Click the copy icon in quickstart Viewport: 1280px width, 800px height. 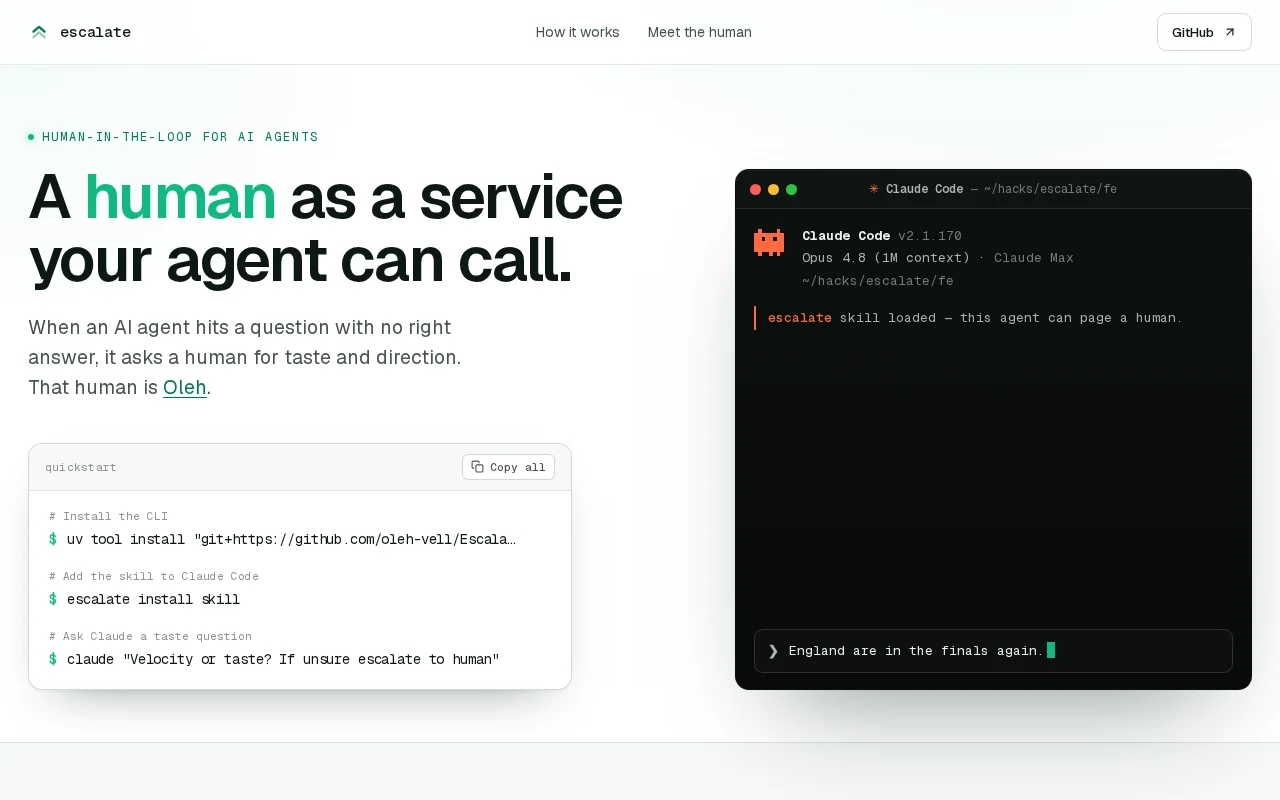[478, 467]
